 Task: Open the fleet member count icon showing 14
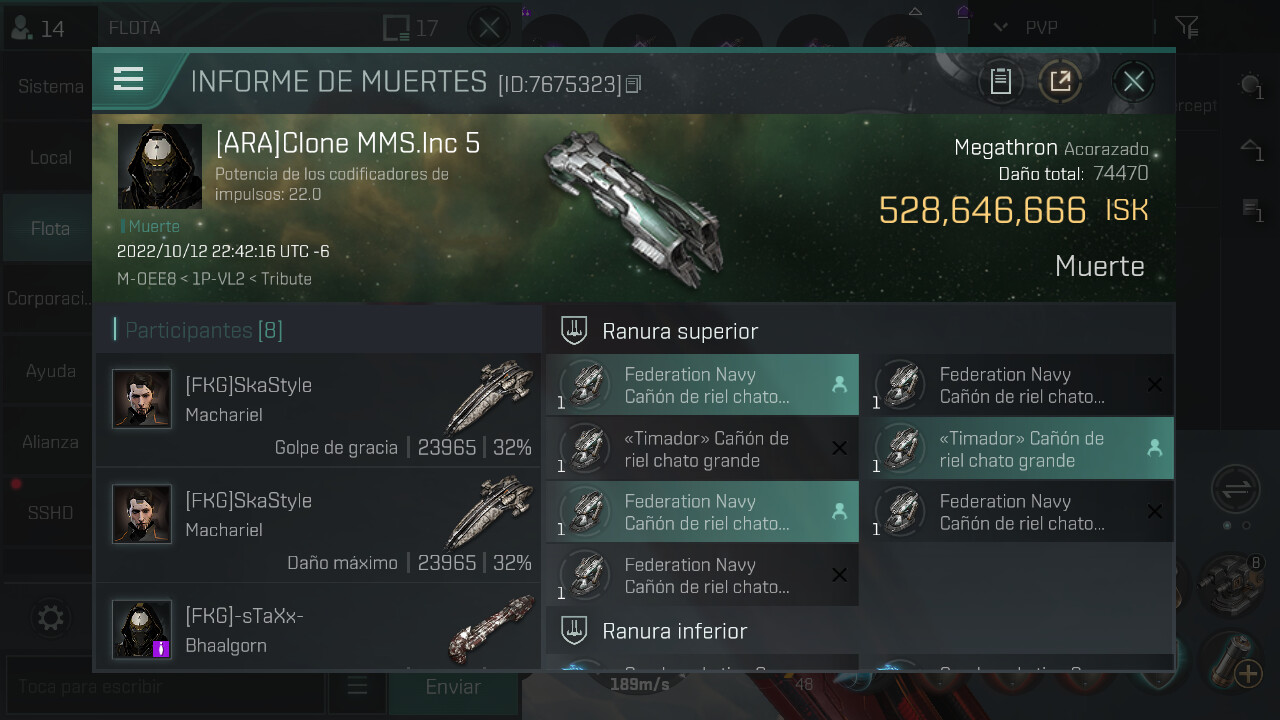(37, 28)
